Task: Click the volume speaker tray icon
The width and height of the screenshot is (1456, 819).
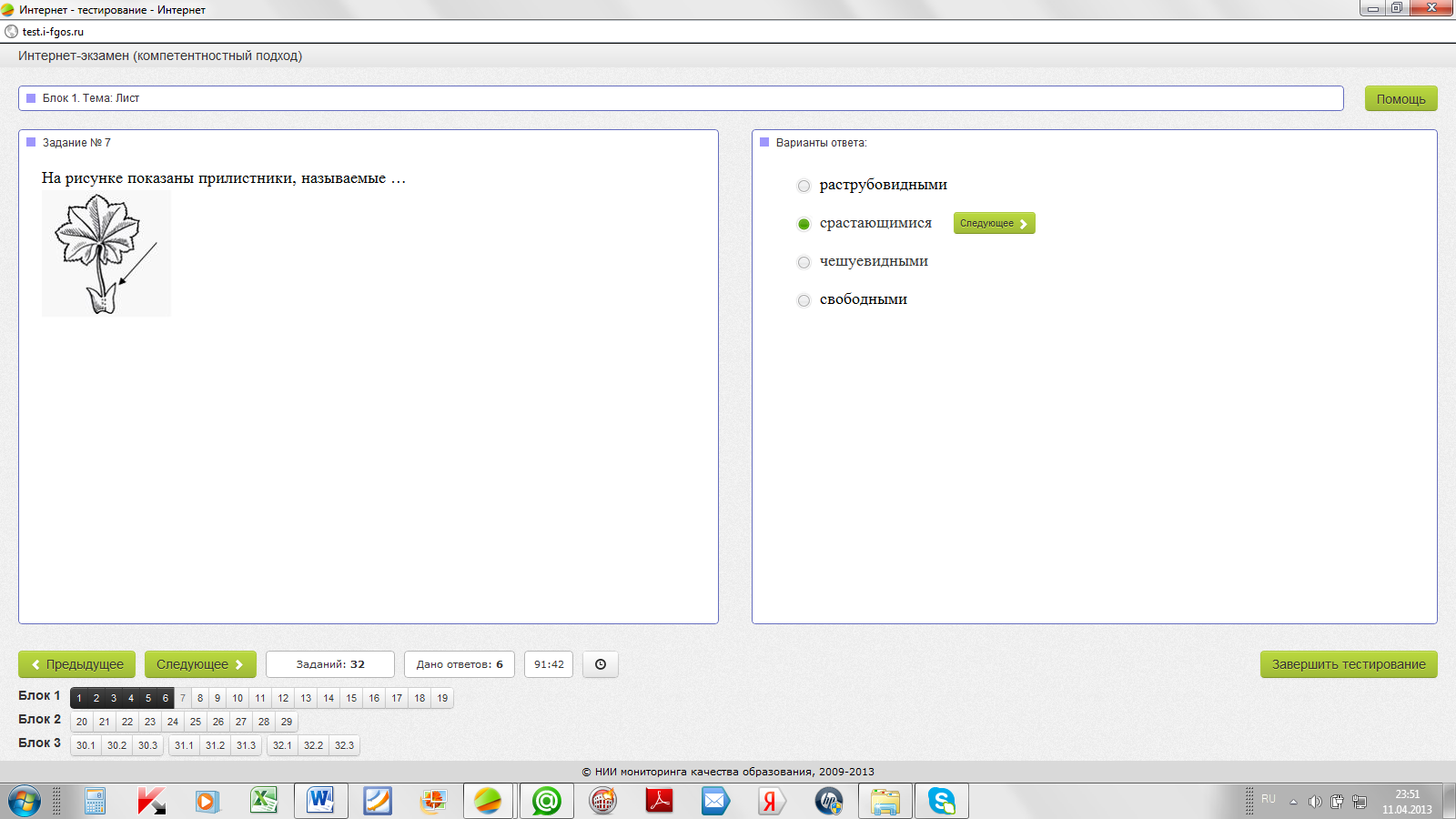Action: [1315, 802]
